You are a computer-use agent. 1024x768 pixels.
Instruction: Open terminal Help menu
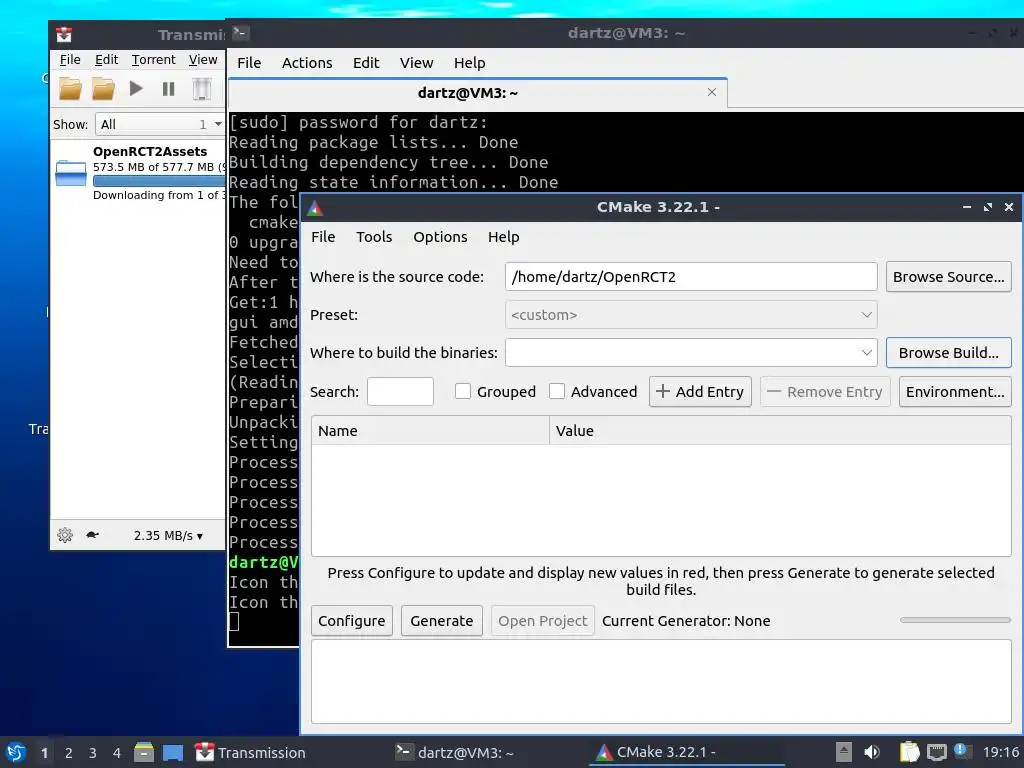point(470,63)
